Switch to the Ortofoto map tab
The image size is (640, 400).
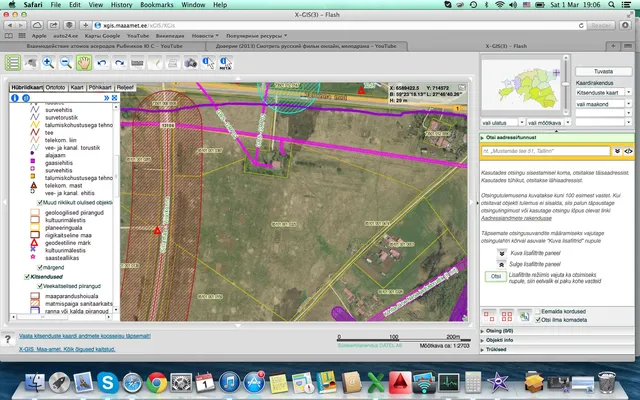(x=56, y=87)
